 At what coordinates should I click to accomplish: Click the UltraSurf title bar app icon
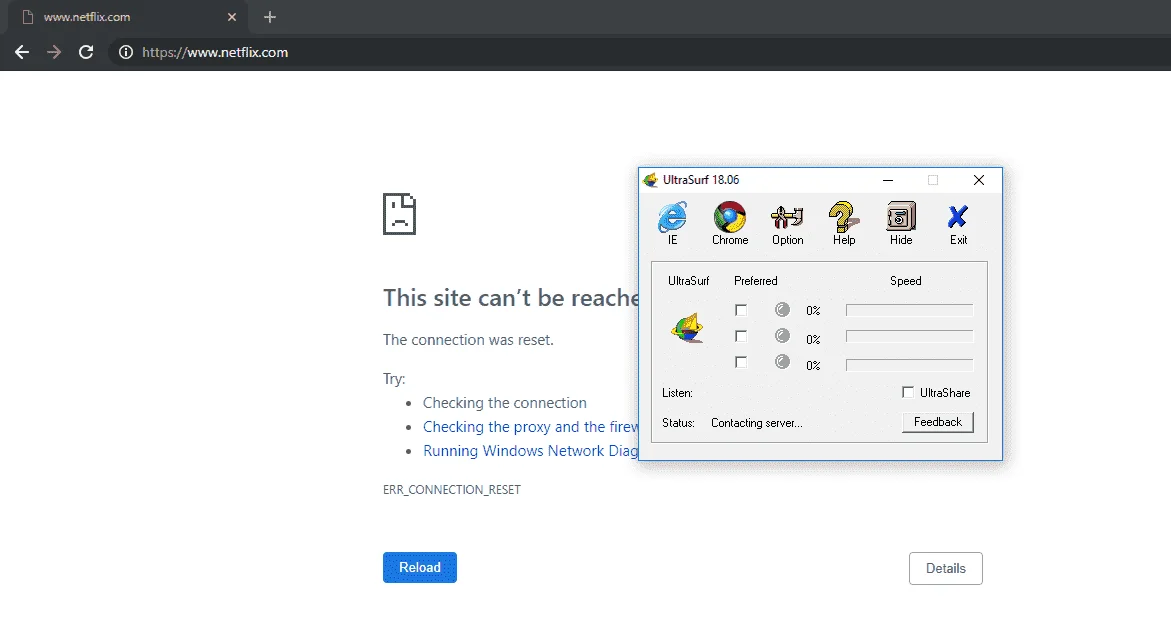coord(650,180)
